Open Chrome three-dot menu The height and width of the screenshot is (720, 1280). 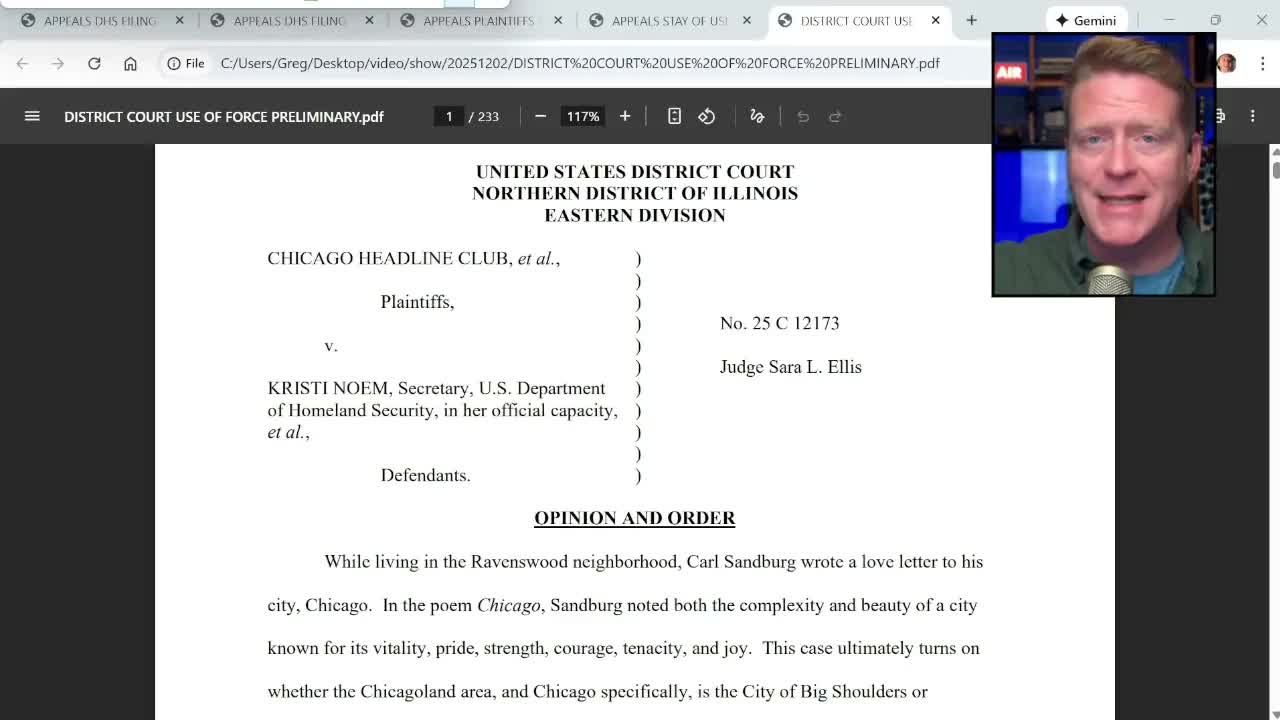click(x=1262, y=63)
